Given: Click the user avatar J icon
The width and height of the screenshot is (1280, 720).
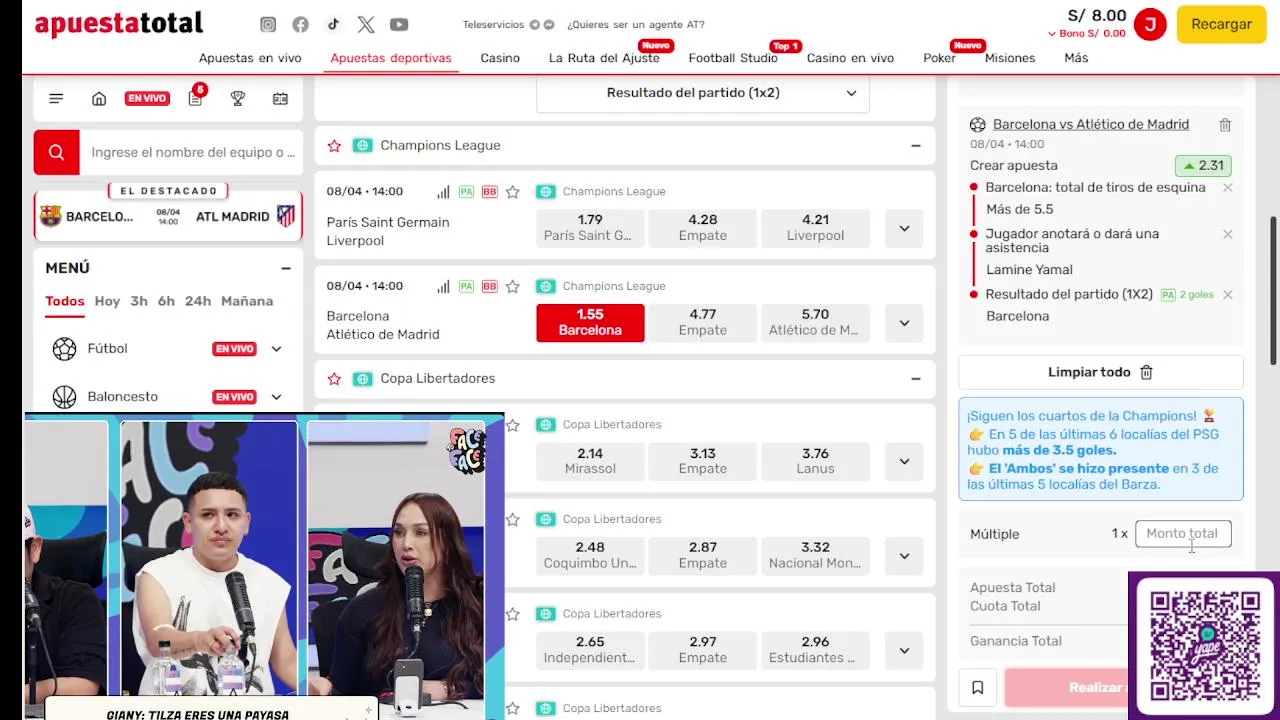Looking at the screenshot, I should point(1150,24).
